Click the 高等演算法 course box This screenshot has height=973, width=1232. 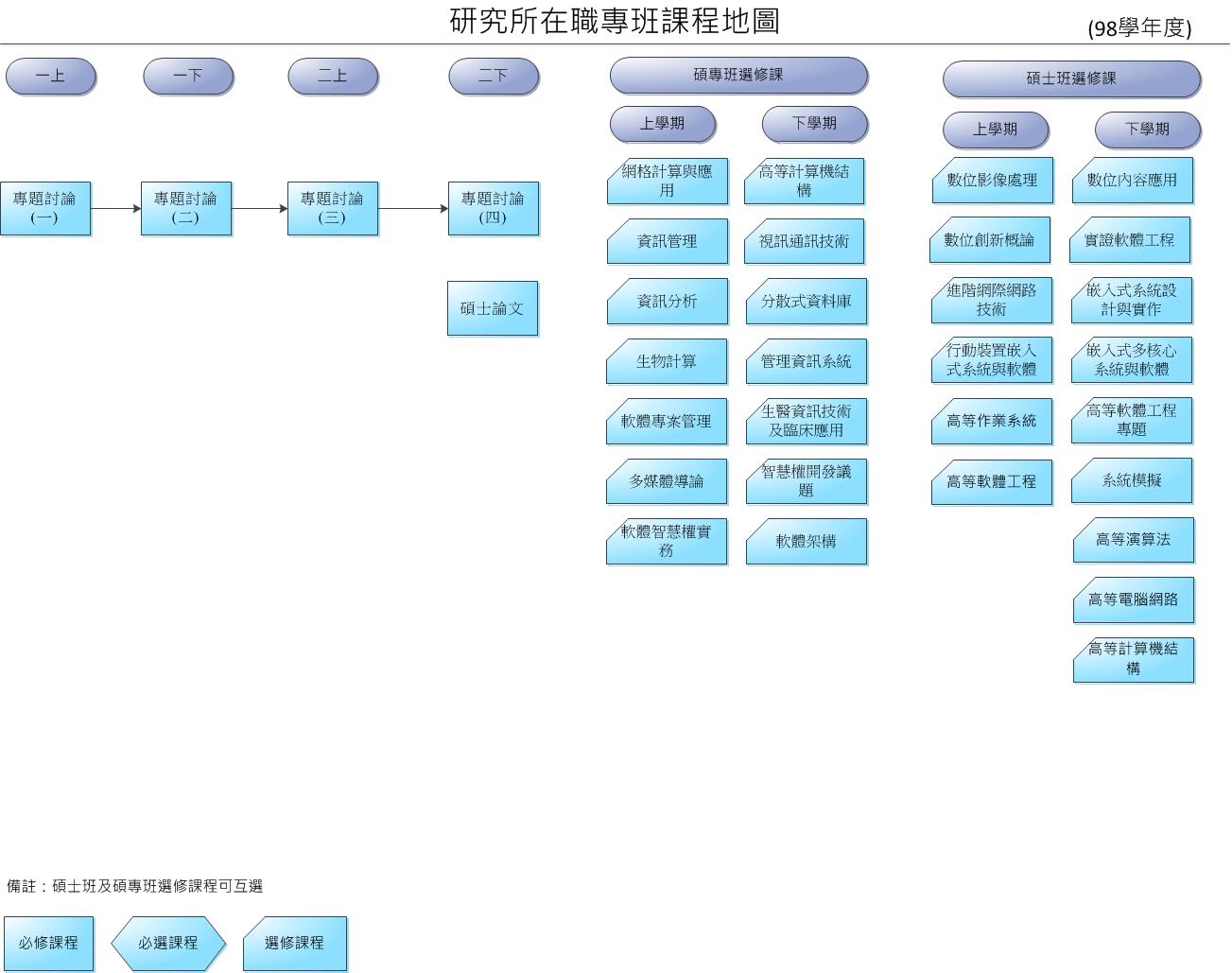(x=1133, y=540)
